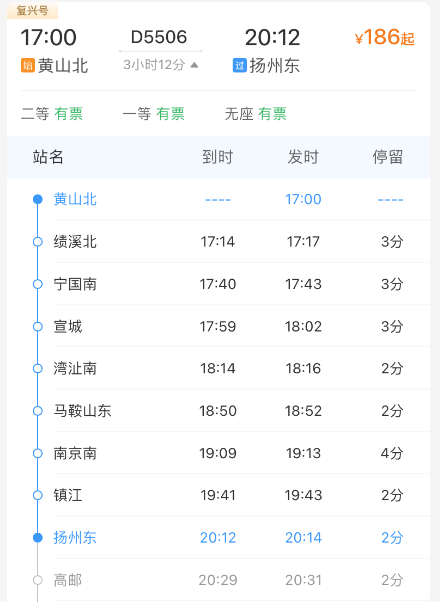Click the blue 过 passing station icon
This screenshot has width=440, height=602.
[240, 65]
